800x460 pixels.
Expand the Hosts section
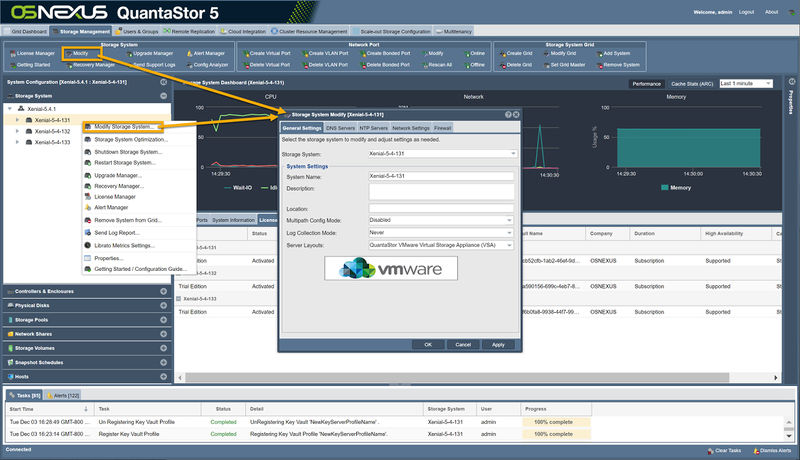[x=163, y=377]
